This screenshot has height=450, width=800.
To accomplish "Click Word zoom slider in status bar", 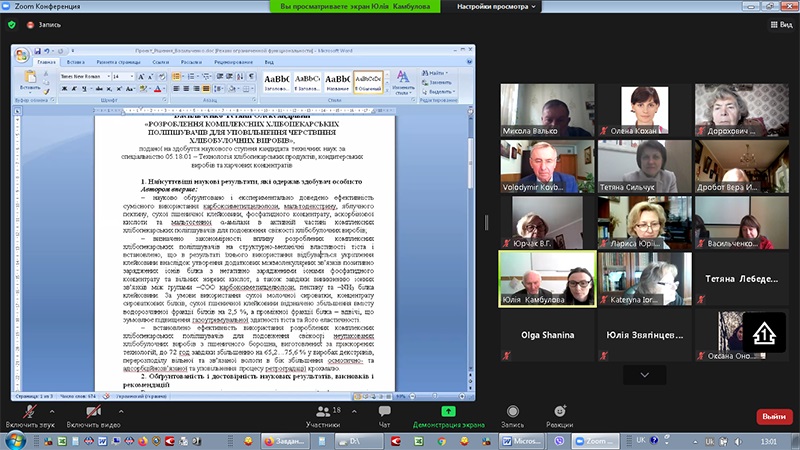I will (x=437, y=396).
